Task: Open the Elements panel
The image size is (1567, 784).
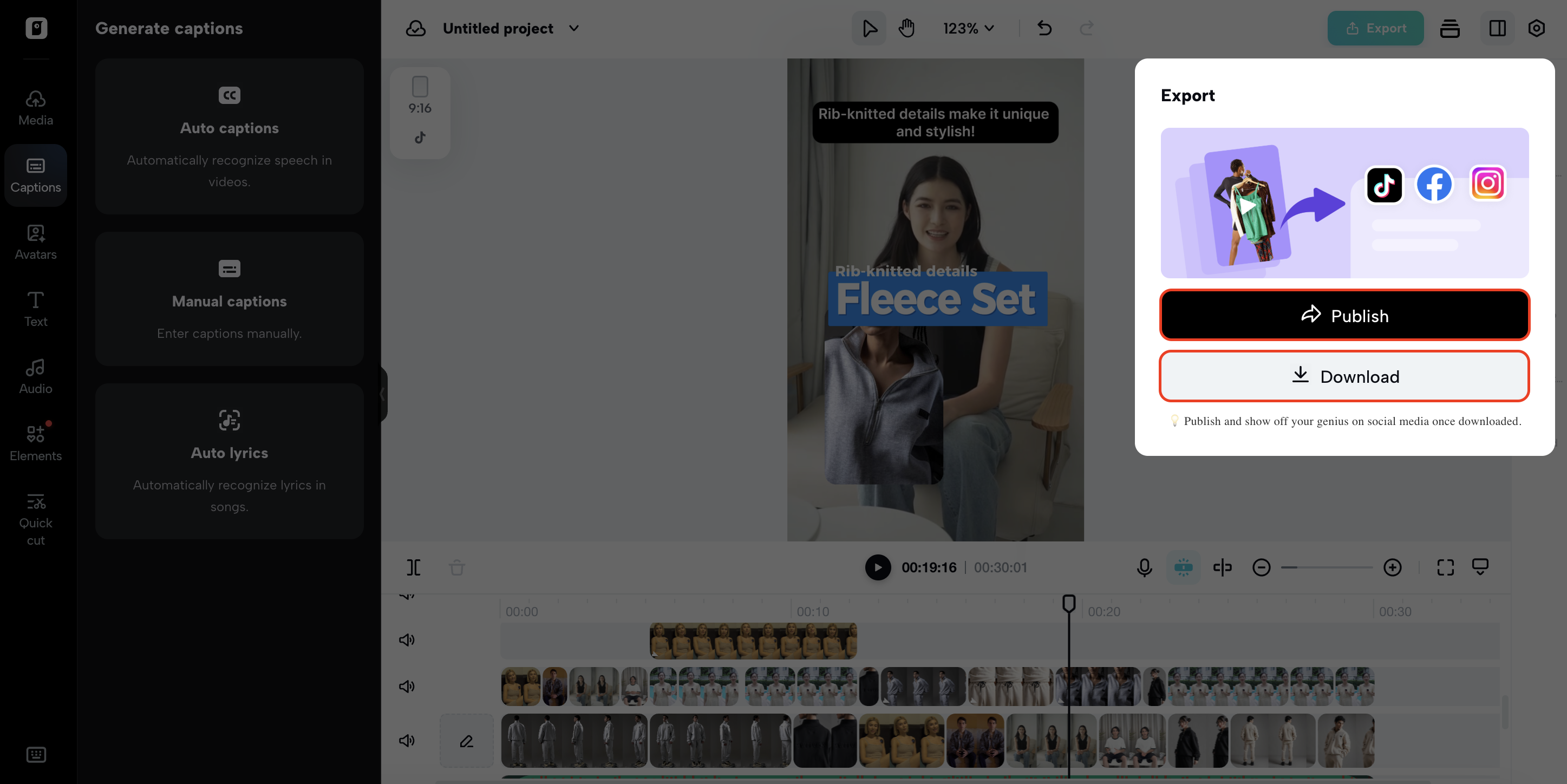Action: pyautogui.click(x=35, y=443)
